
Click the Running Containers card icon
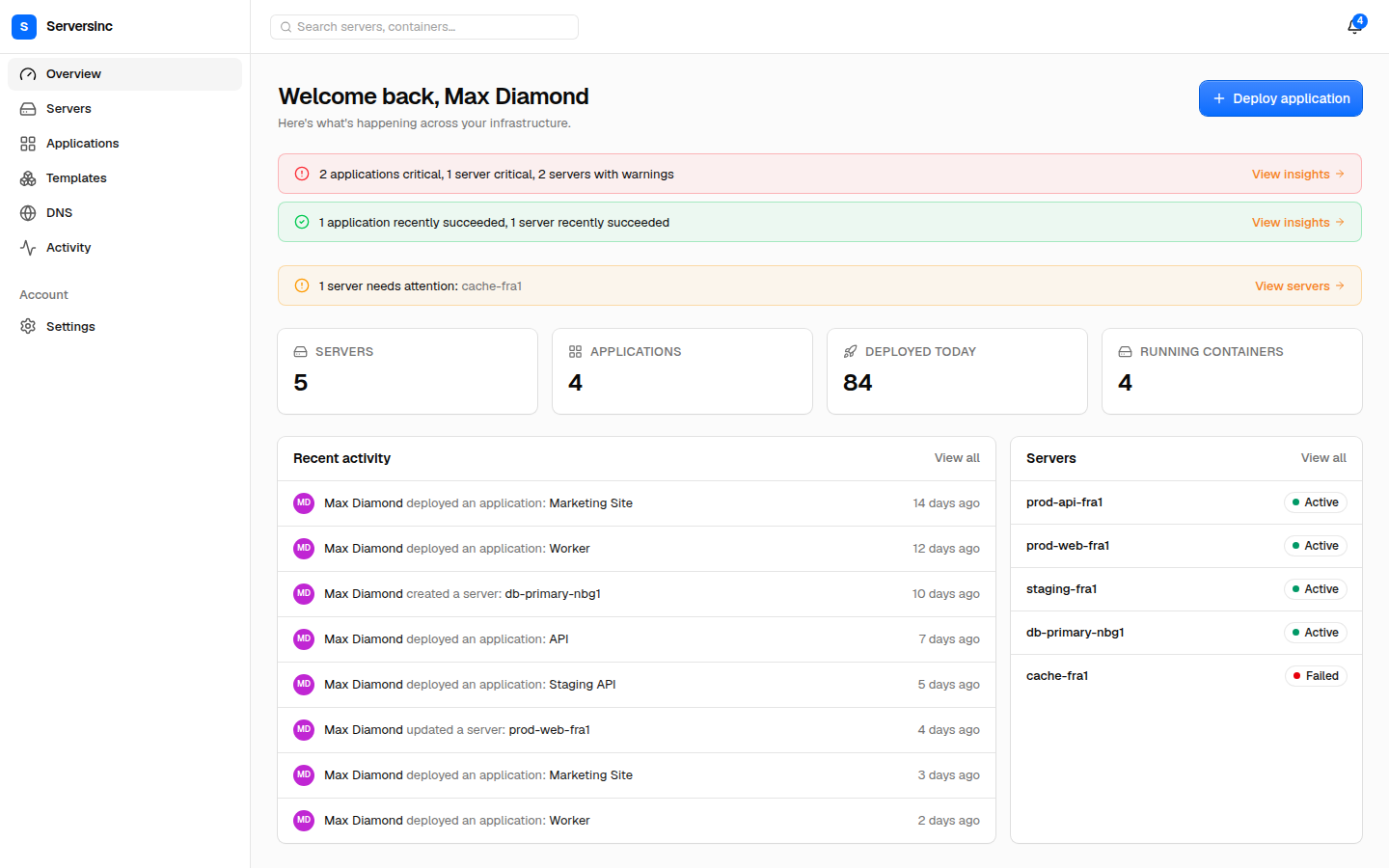(x=1125, y=352)
